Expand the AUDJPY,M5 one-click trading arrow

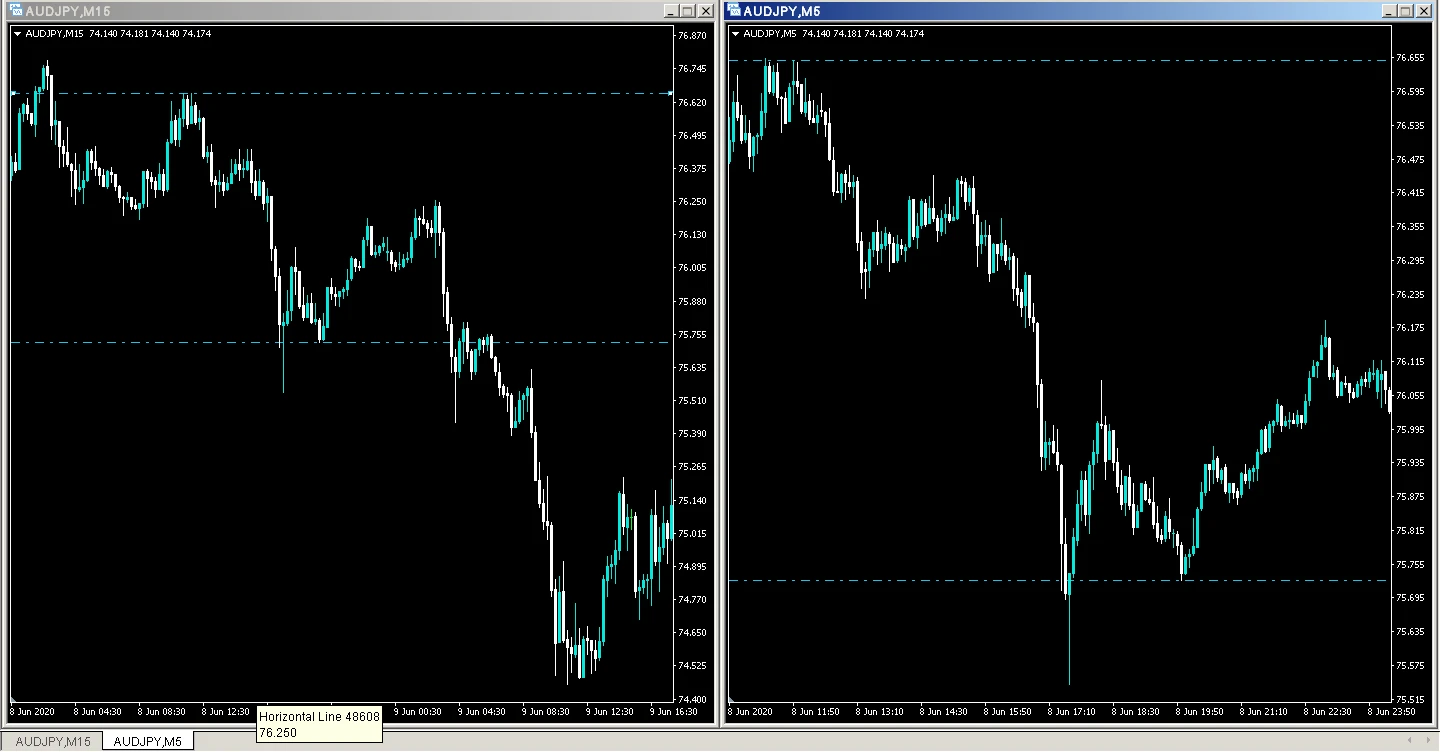click(x=737, y=34)
